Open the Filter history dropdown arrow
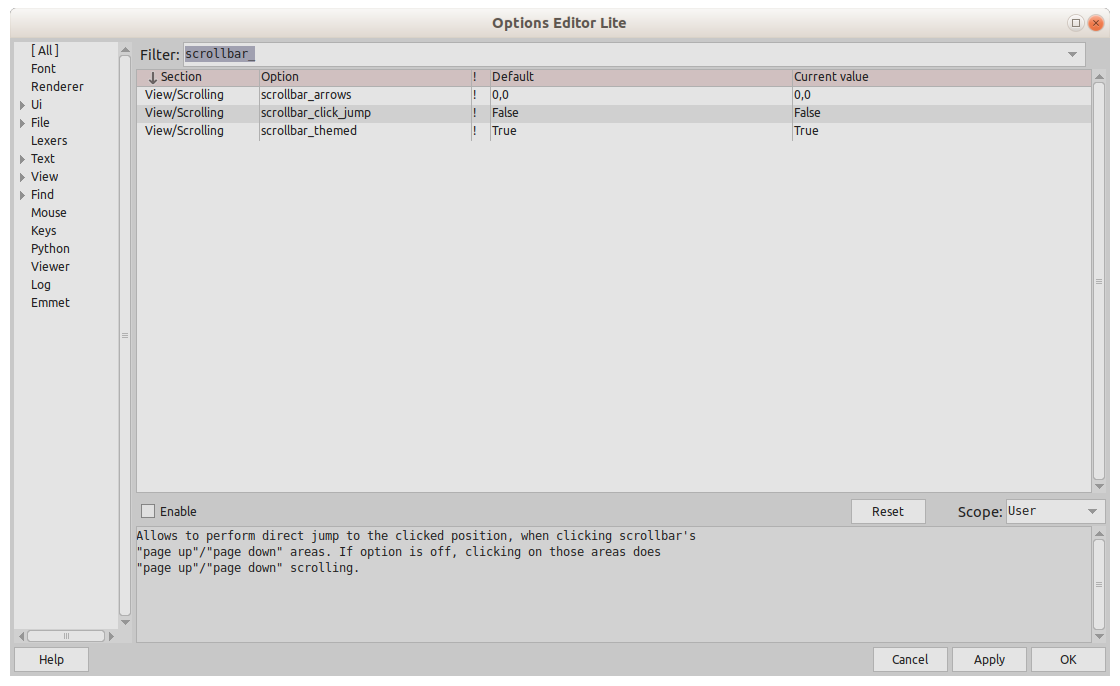Viewport: 1120px width, 686px height. (x=1072, y=54)
